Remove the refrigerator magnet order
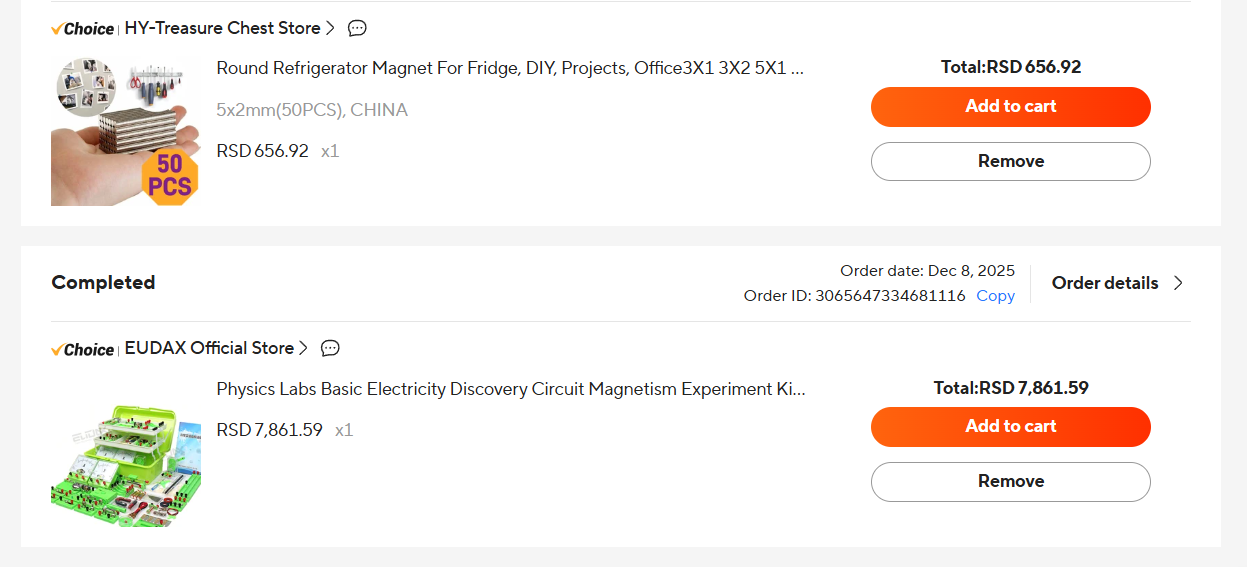Viewport: 1247px width, 567px height. tap(1010, 161)
